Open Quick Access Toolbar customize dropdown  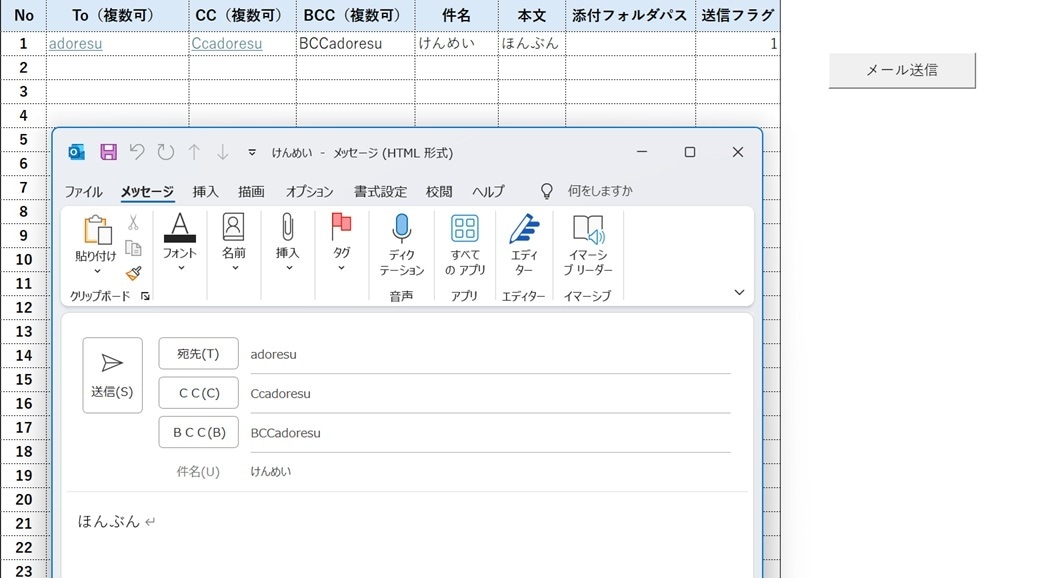point(252,152)
